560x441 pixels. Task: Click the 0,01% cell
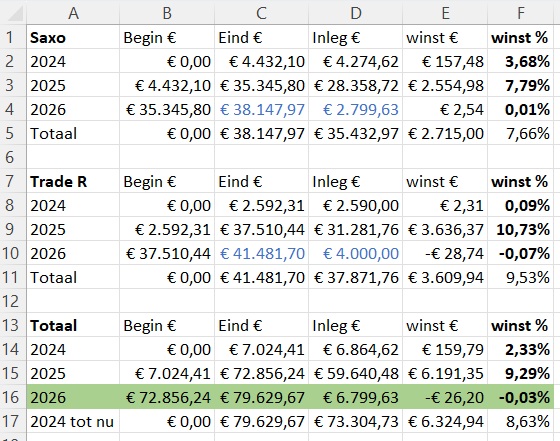521,109
